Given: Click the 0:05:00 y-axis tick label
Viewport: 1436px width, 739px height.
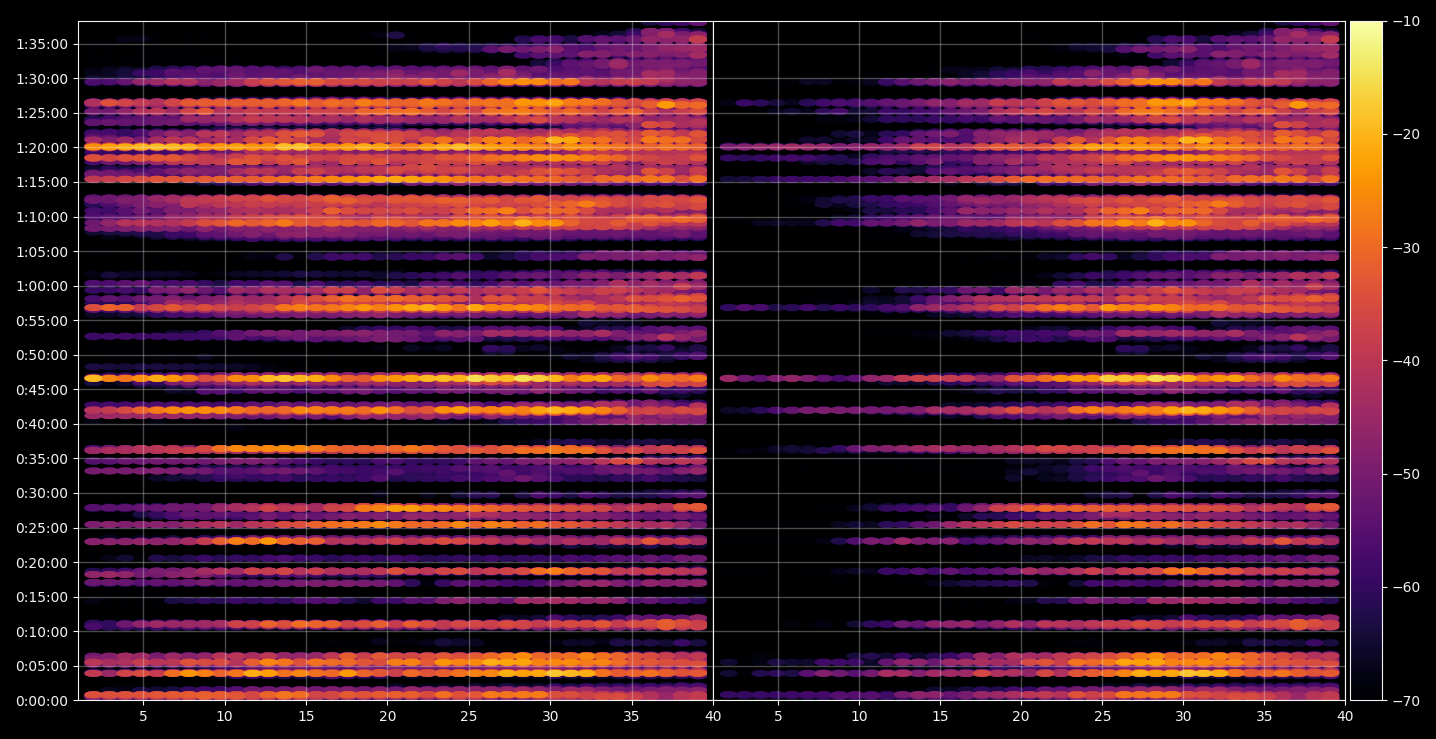Looking at the screenshot, I should click(x=42, y=666).
